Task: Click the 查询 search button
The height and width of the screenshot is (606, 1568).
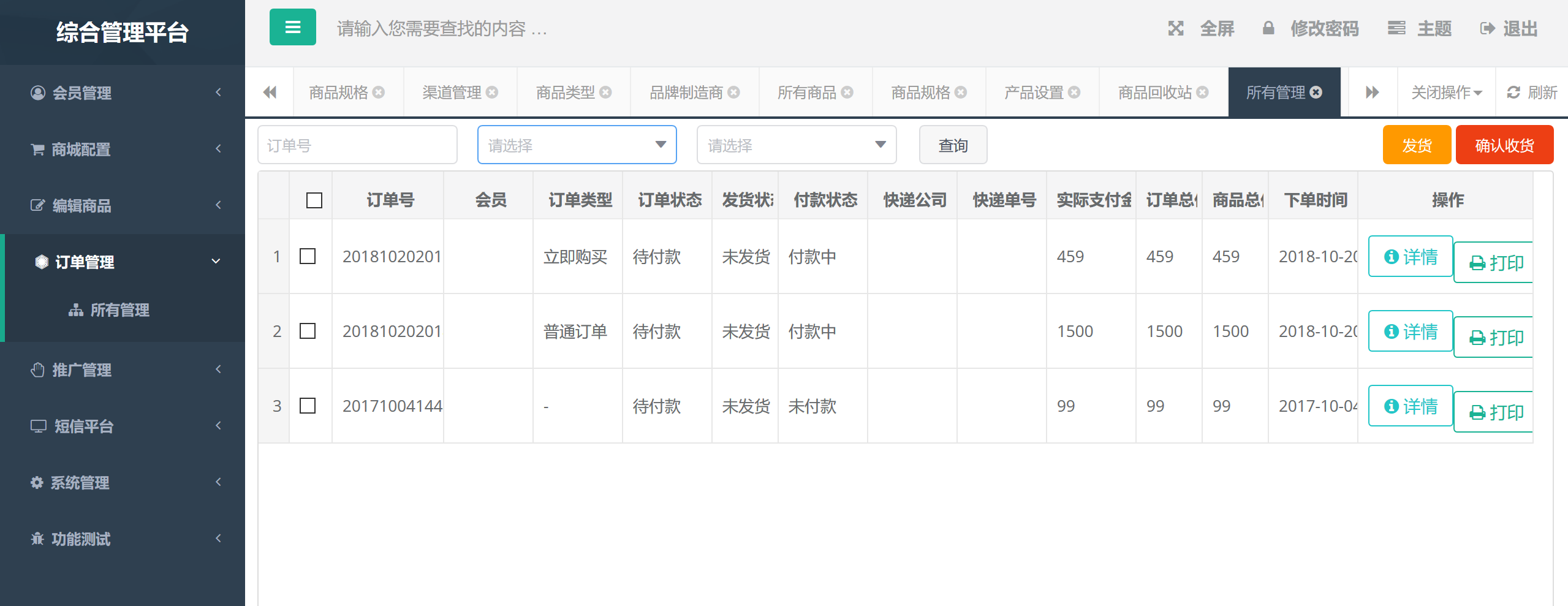Action: pyautogui.click(x=952, y=145)
